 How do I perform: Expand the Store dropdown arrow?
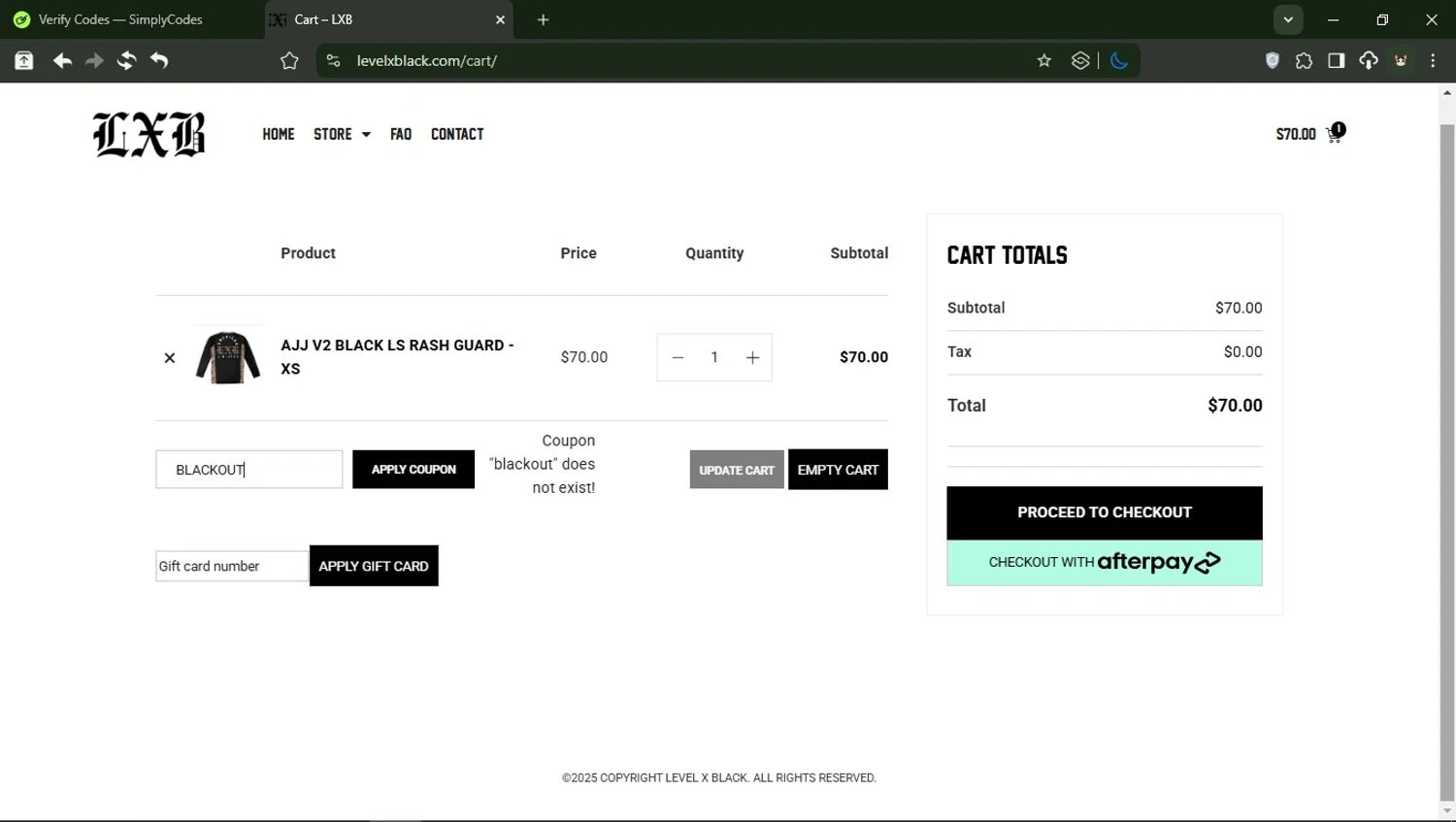(366, 135)
